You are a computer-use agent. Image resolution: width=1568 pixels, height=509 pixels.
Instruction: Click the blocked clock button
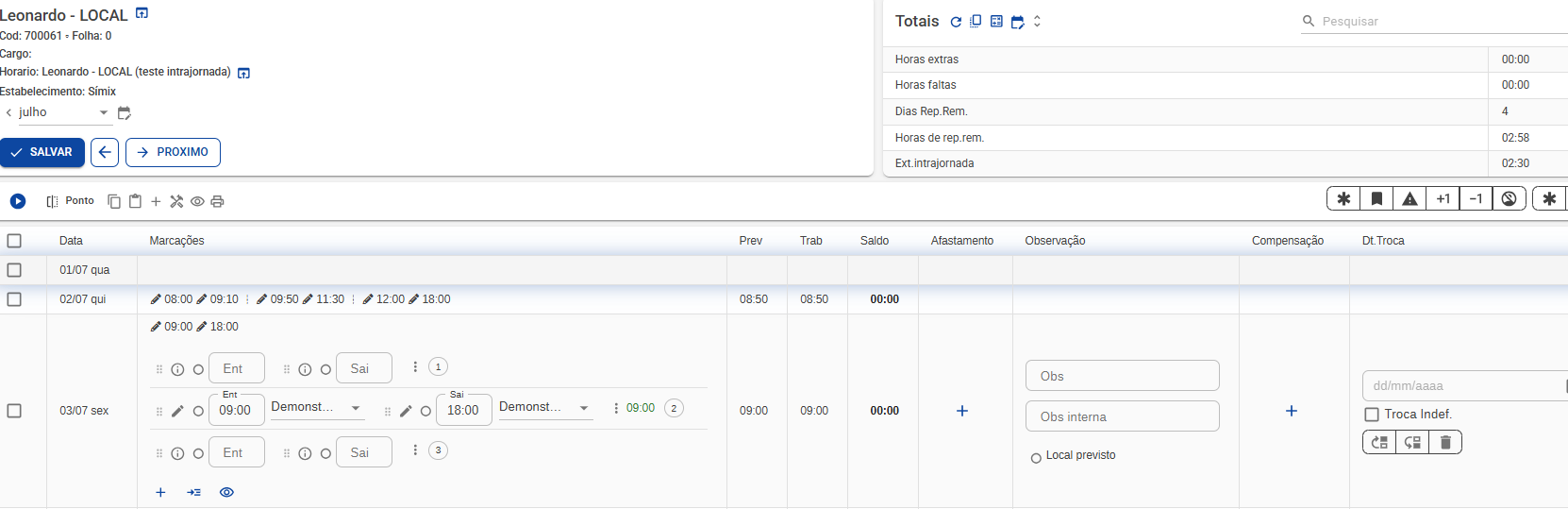pyautogui.click(x=1509, y=198)
